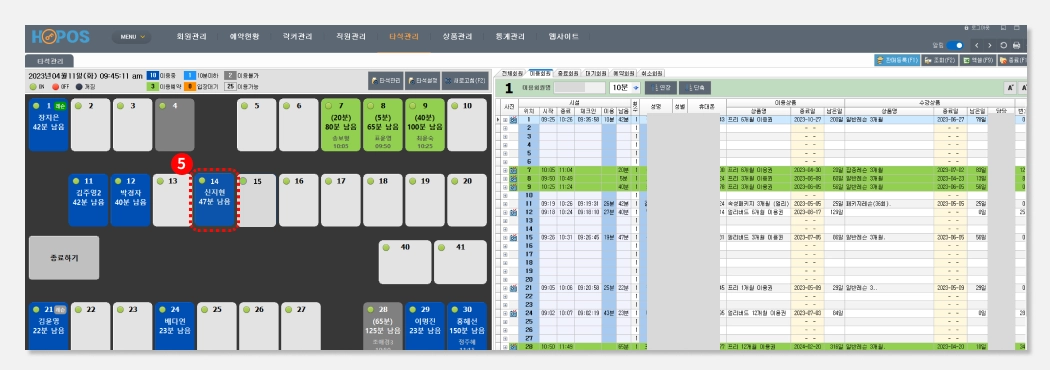Image resolution: width=1050 pixels, height=370 pixels.
Task: Open the 웹사이트 menu
Action: click(563, 37)
